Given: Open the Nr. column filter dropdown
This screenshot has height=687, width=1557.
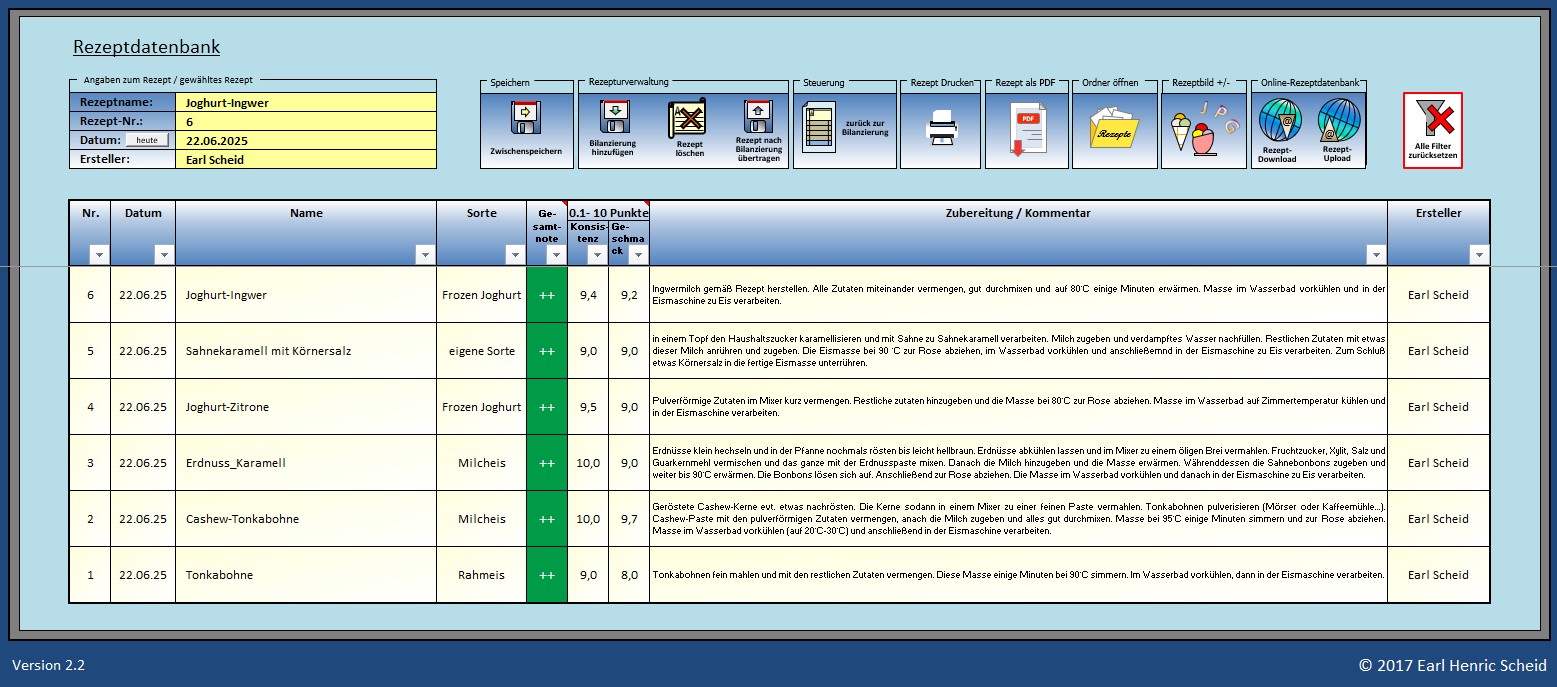Looking at the screenshot, I should [98, 255].
